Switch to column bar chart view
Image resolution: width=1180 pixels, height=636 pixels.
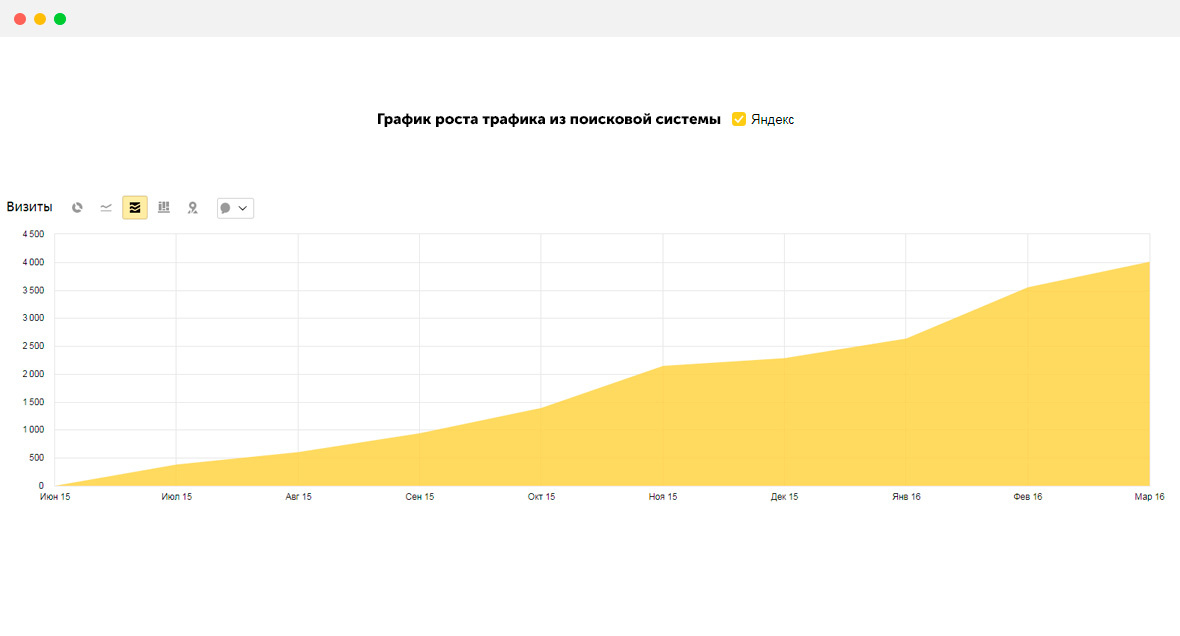(164, 207)
